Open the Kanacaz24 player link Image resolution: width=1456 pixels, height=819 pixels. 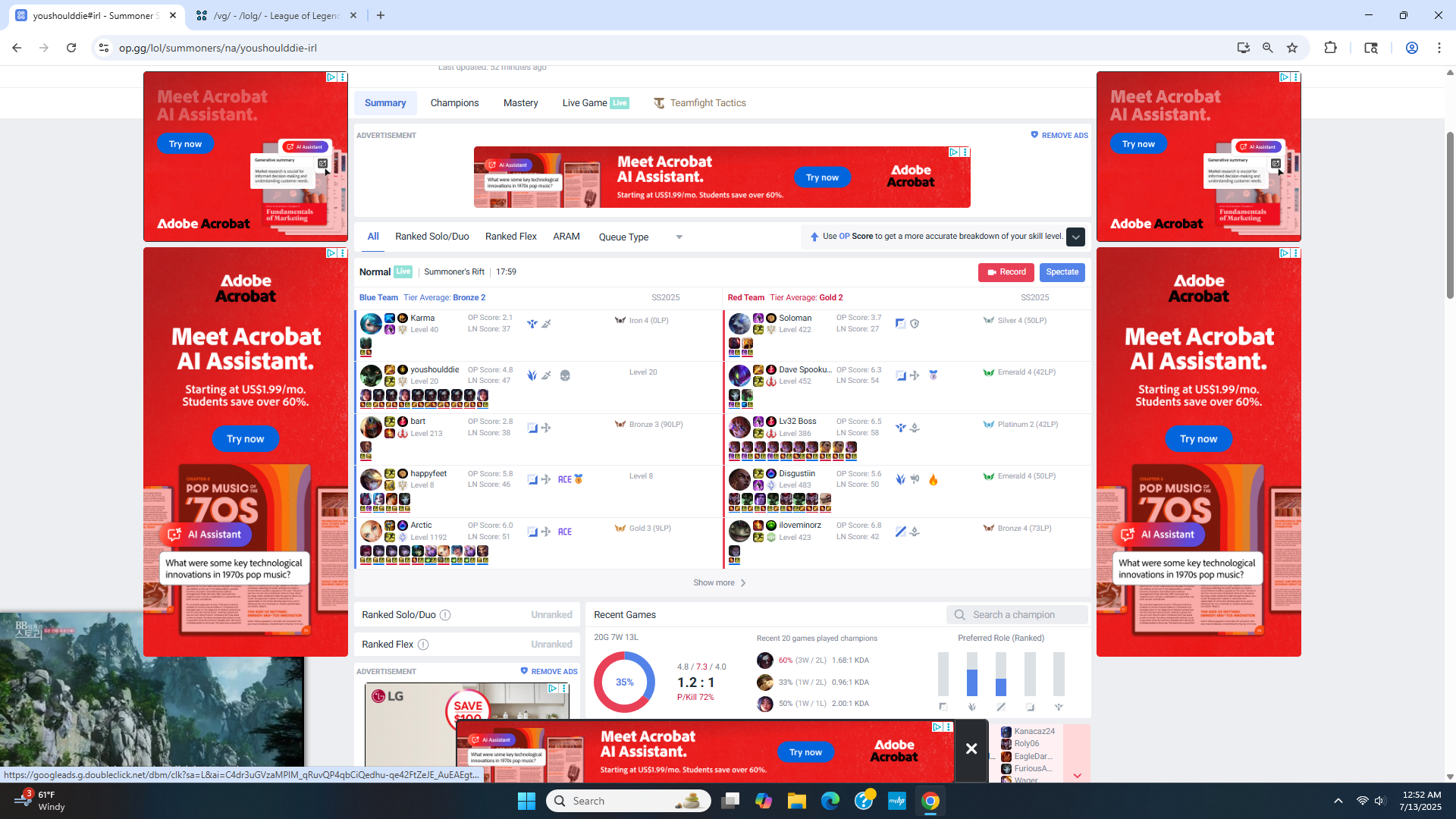[1034, 732]
